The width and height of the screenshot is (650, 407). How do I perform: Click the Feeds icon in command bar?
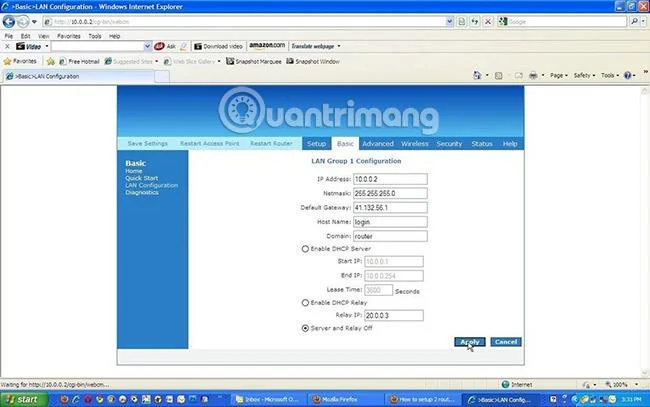pos(499,75)
